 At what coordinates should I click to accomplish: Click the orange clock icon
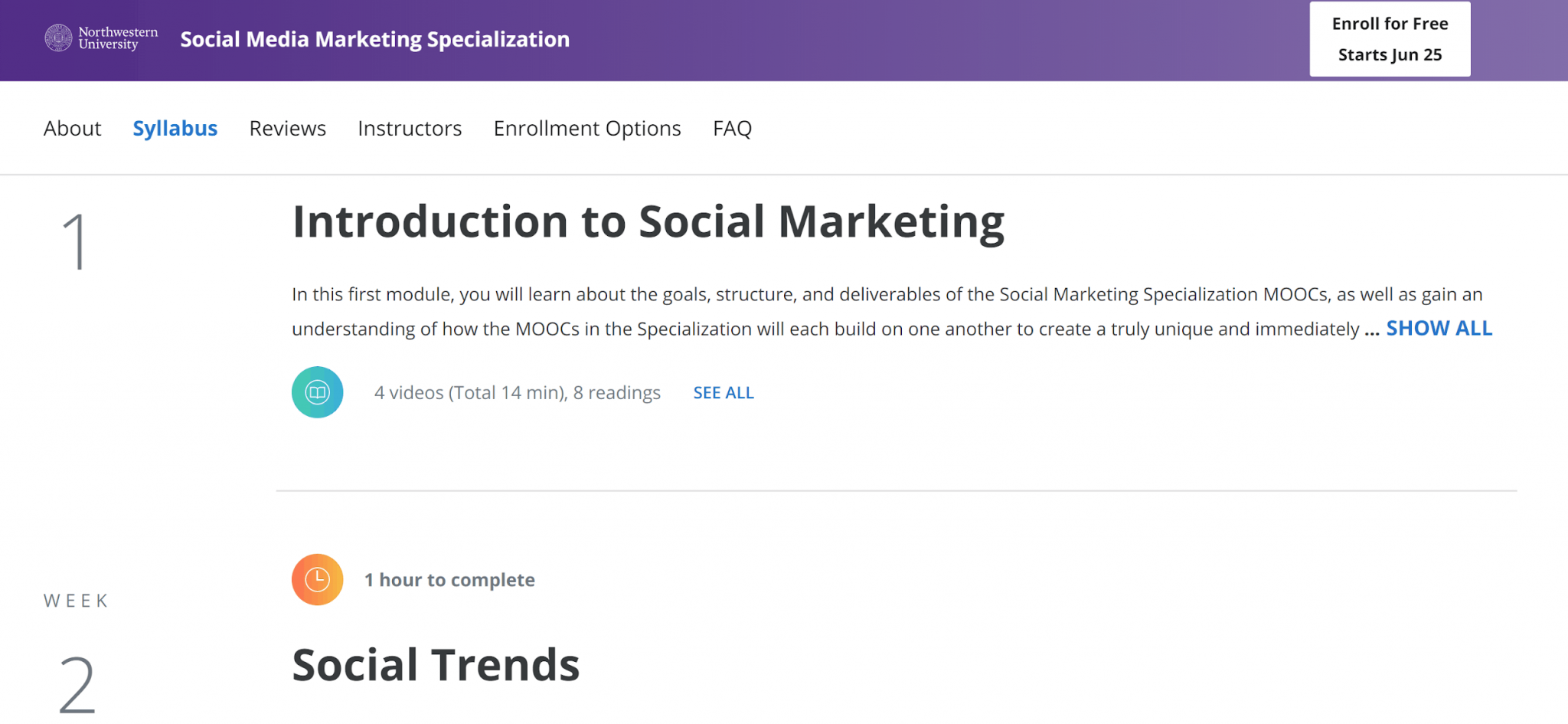click(x=317, y=580)
